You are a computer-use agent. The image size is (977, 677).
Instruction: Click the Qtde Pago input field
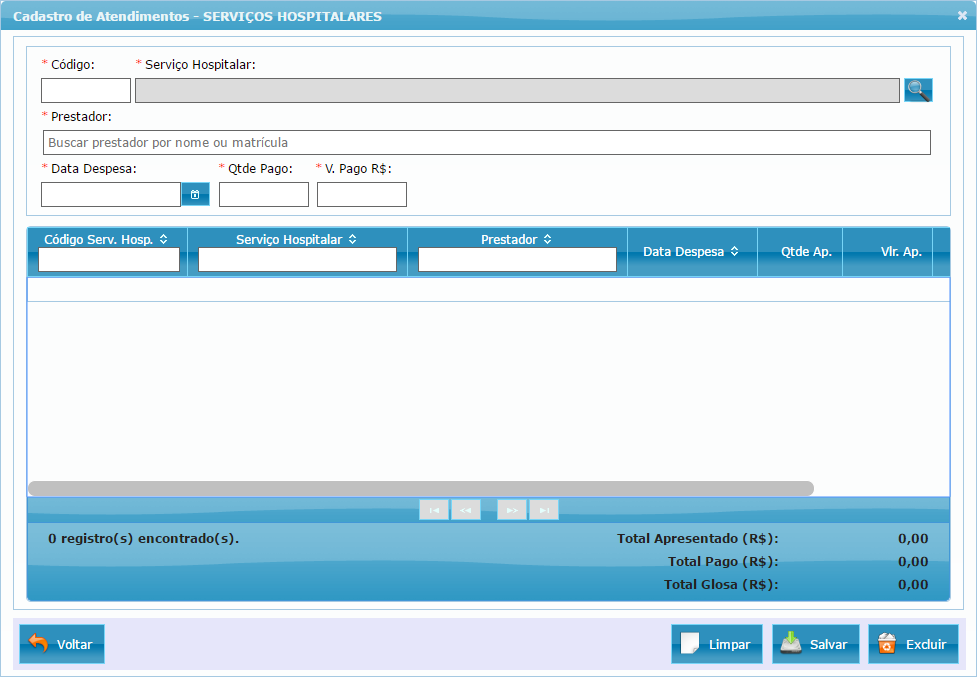pyautogui.click(x=264, y=194)
